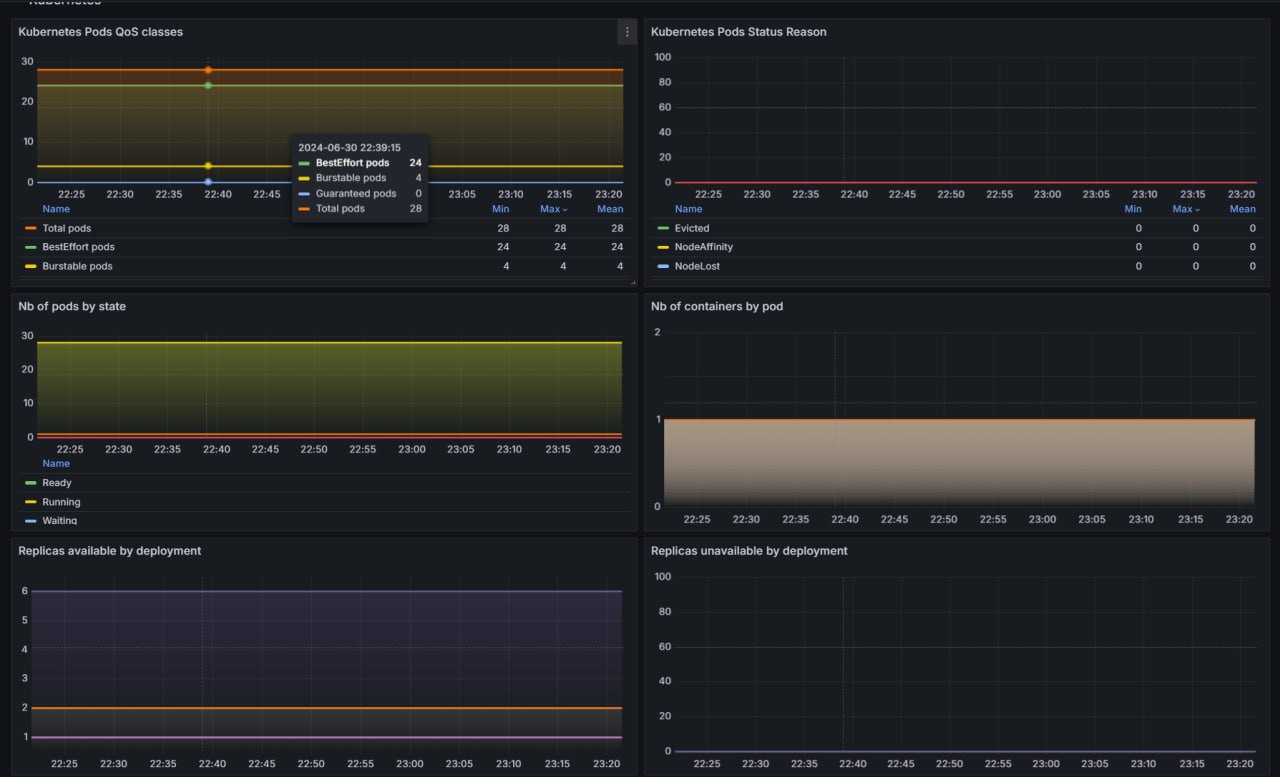Toggle the NodeAffinity series label
1280x777 pixels.
(x=704, y=247)
